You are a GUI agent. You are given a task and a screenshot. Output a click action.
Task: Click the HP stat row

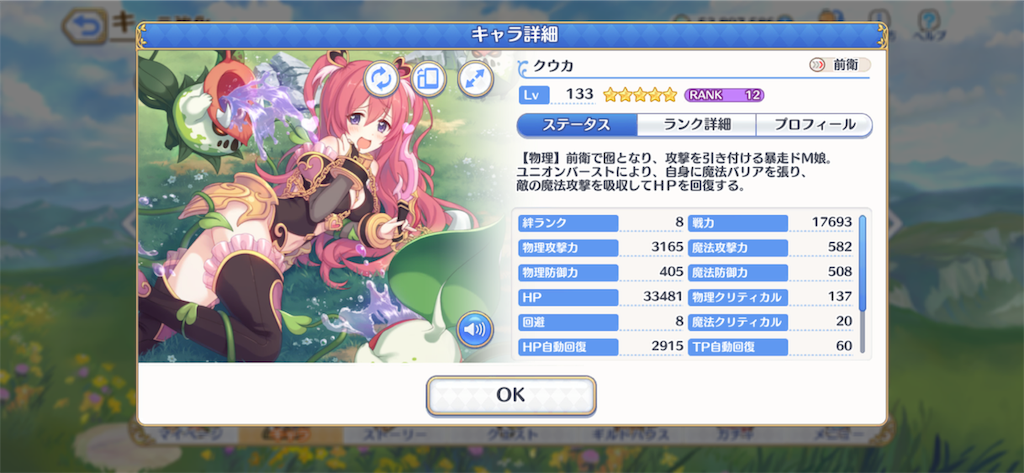(x=601, y=297)
